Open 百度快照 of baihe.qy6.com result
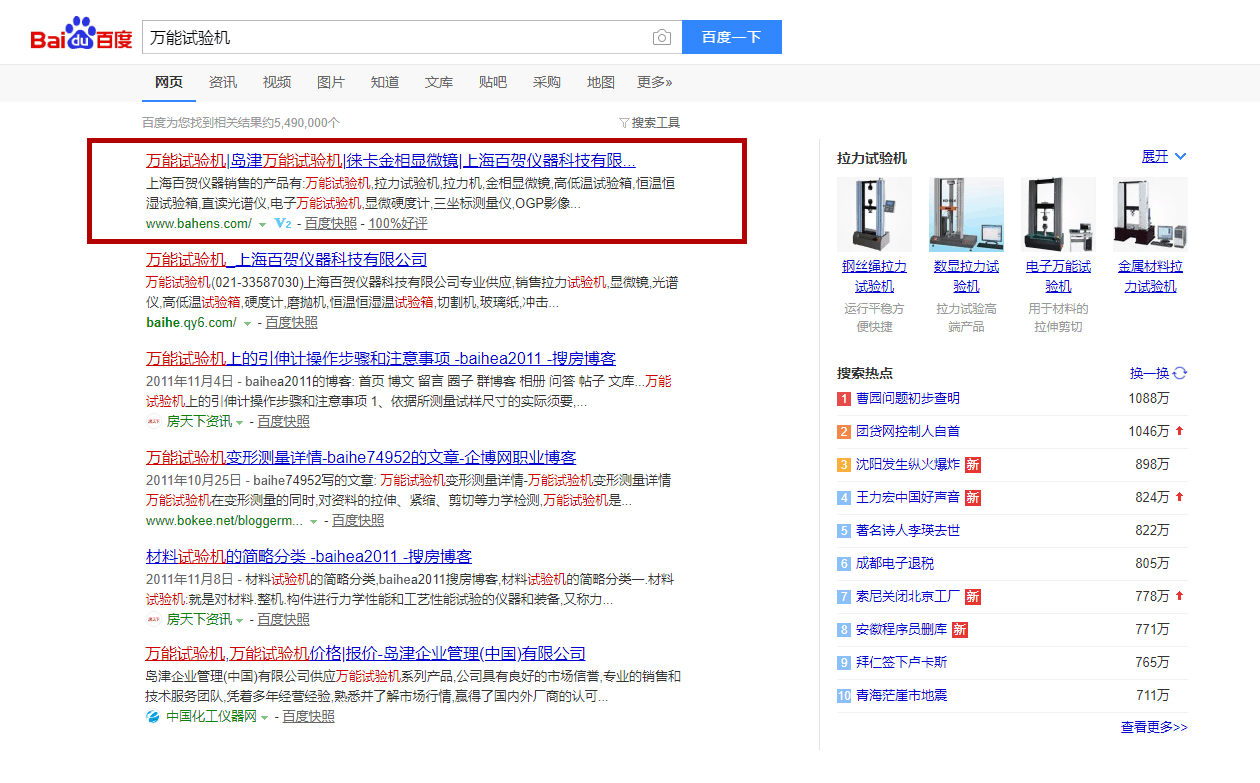 [291, 323]
